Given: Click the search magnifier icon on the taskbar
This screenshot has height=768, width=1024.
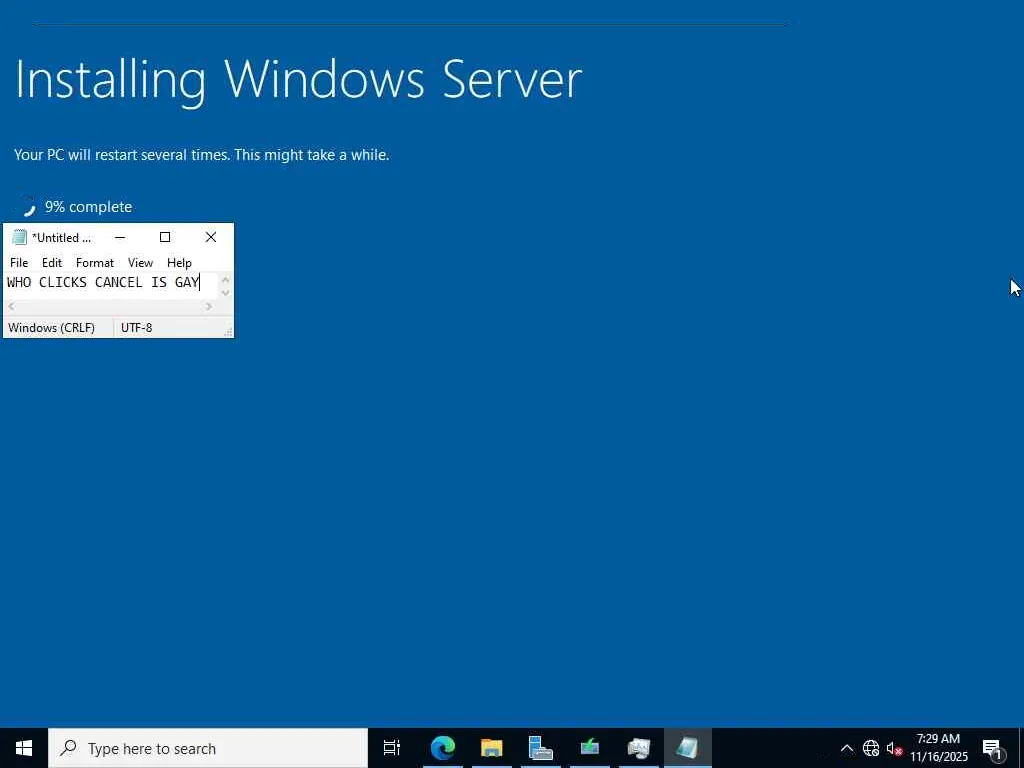Looking at the screenshot, I should click(x=68, y=748).
